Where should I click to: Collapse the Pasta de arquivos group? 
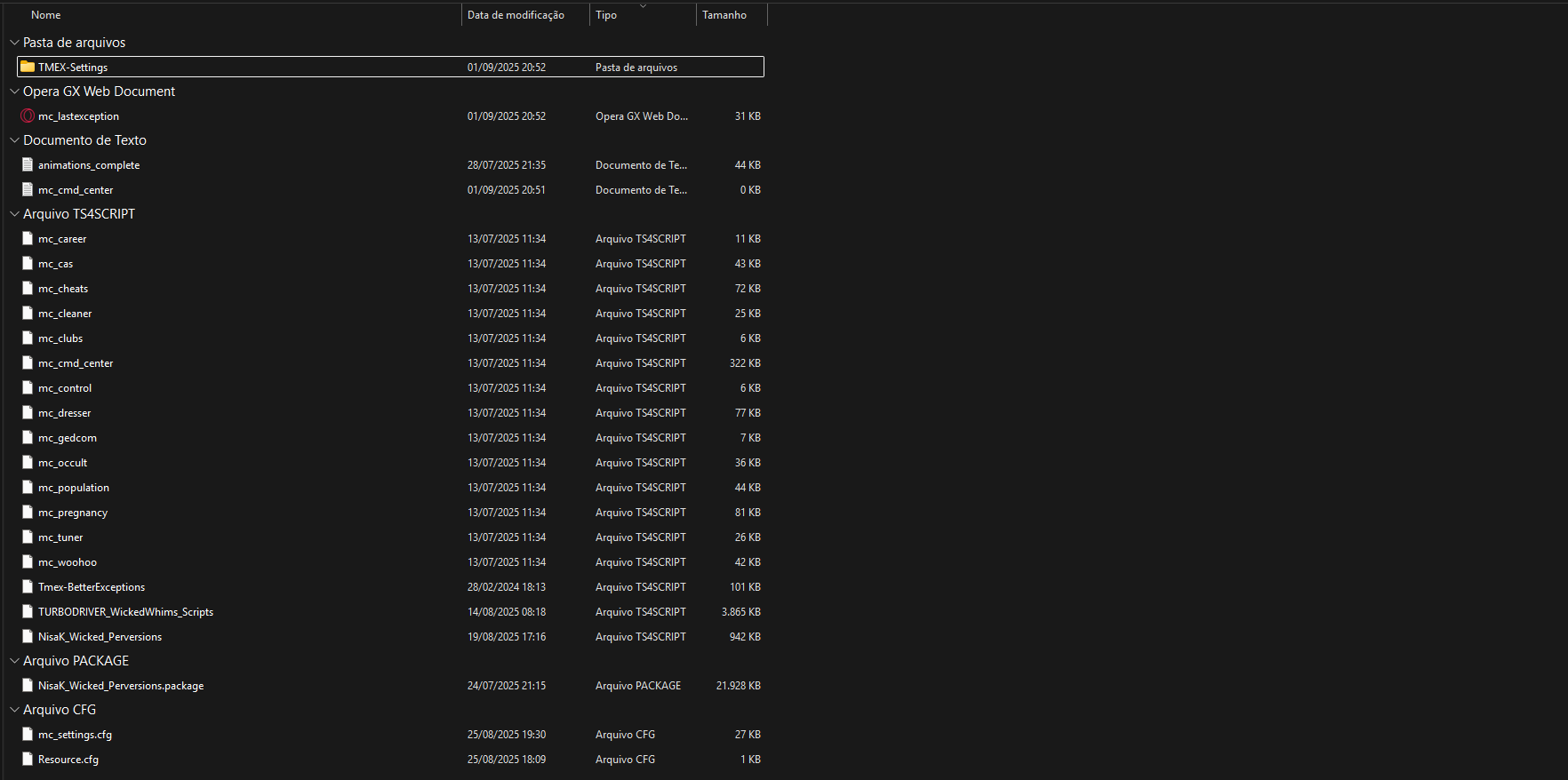[14, 42]
